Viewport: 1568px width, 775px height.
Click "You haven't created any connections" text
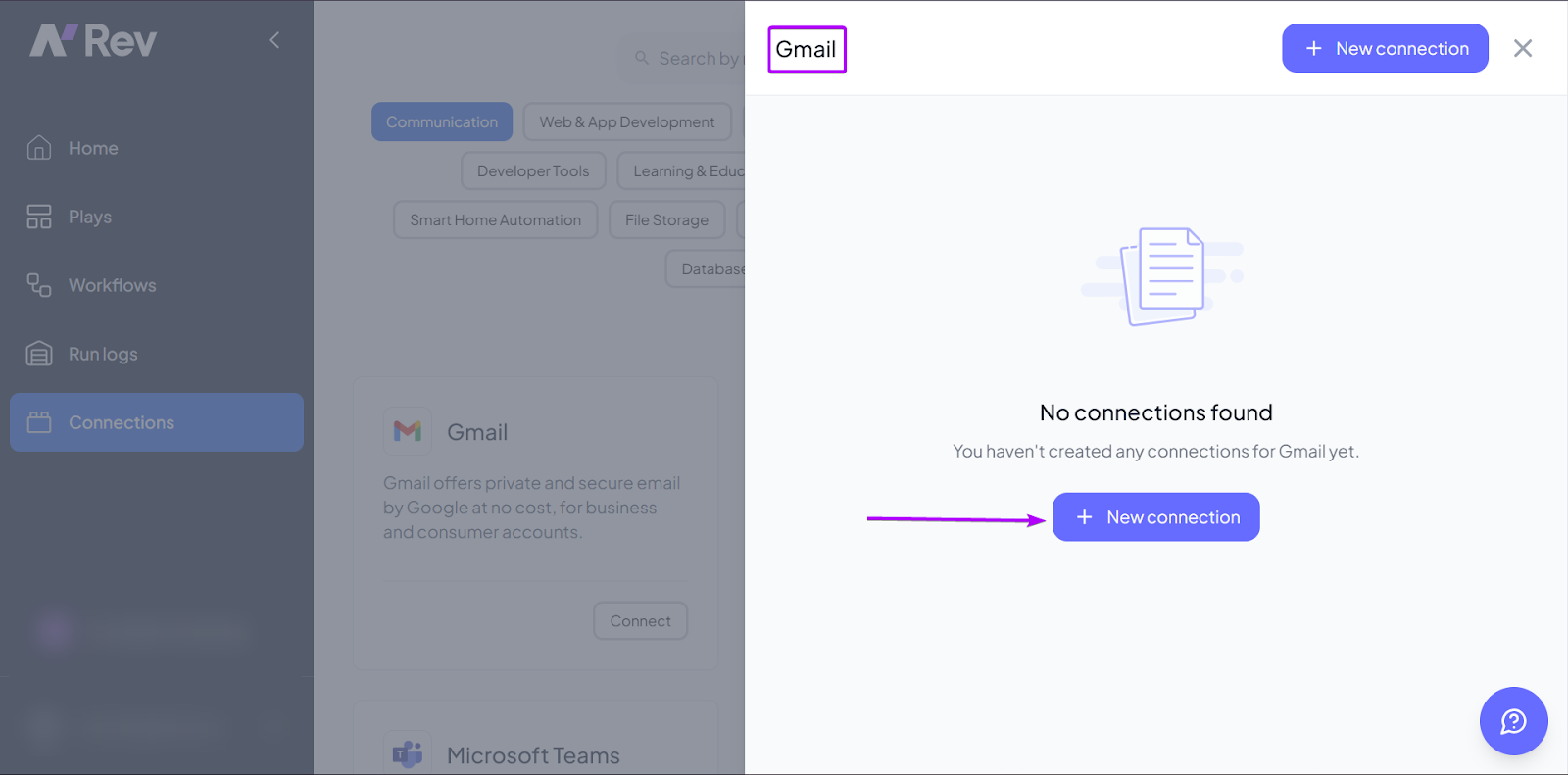(x=1156, y=451)
